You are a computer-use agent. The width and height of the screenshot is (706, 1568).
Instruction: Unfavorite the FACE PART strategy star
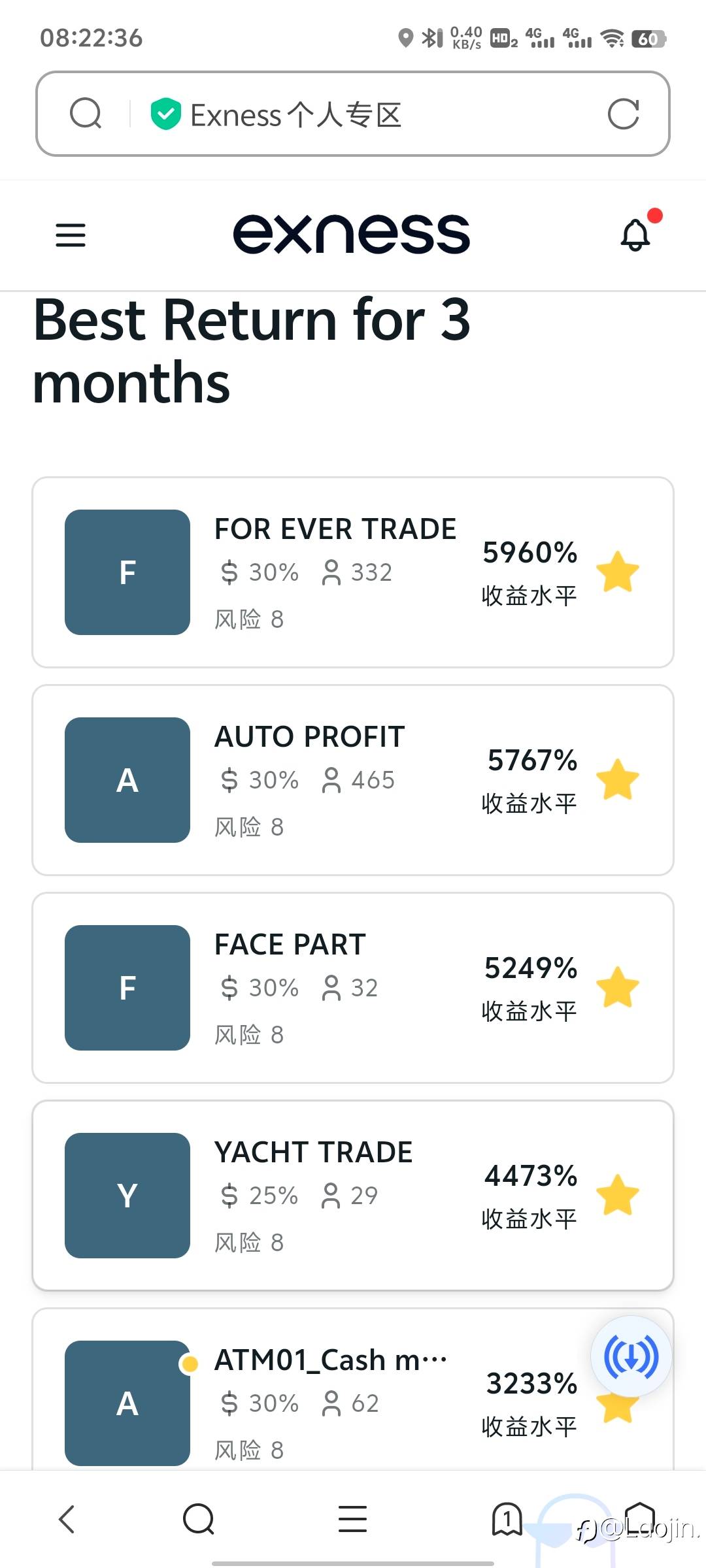[x=617, y=987]
